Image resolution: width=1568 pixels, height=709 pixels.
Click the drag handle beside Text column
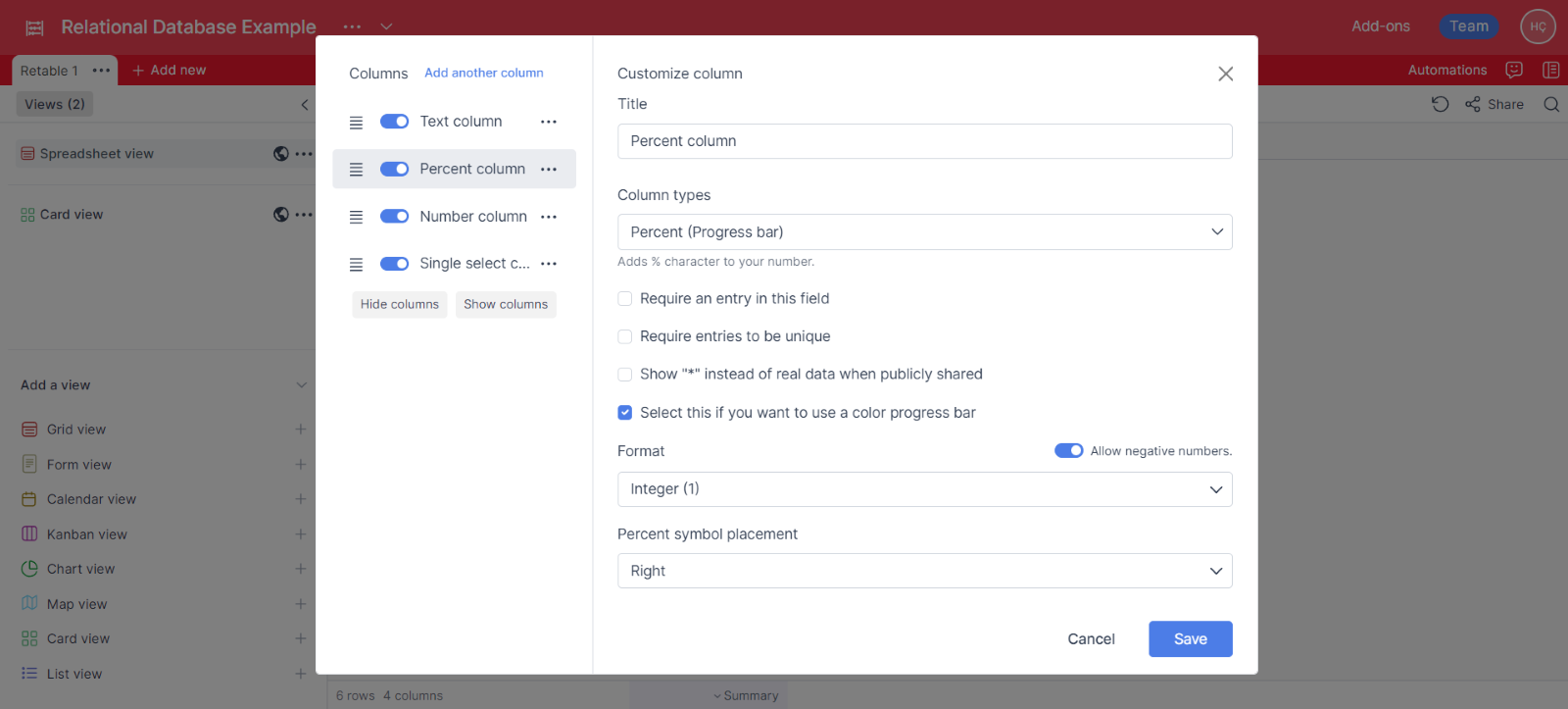[356, 123]
